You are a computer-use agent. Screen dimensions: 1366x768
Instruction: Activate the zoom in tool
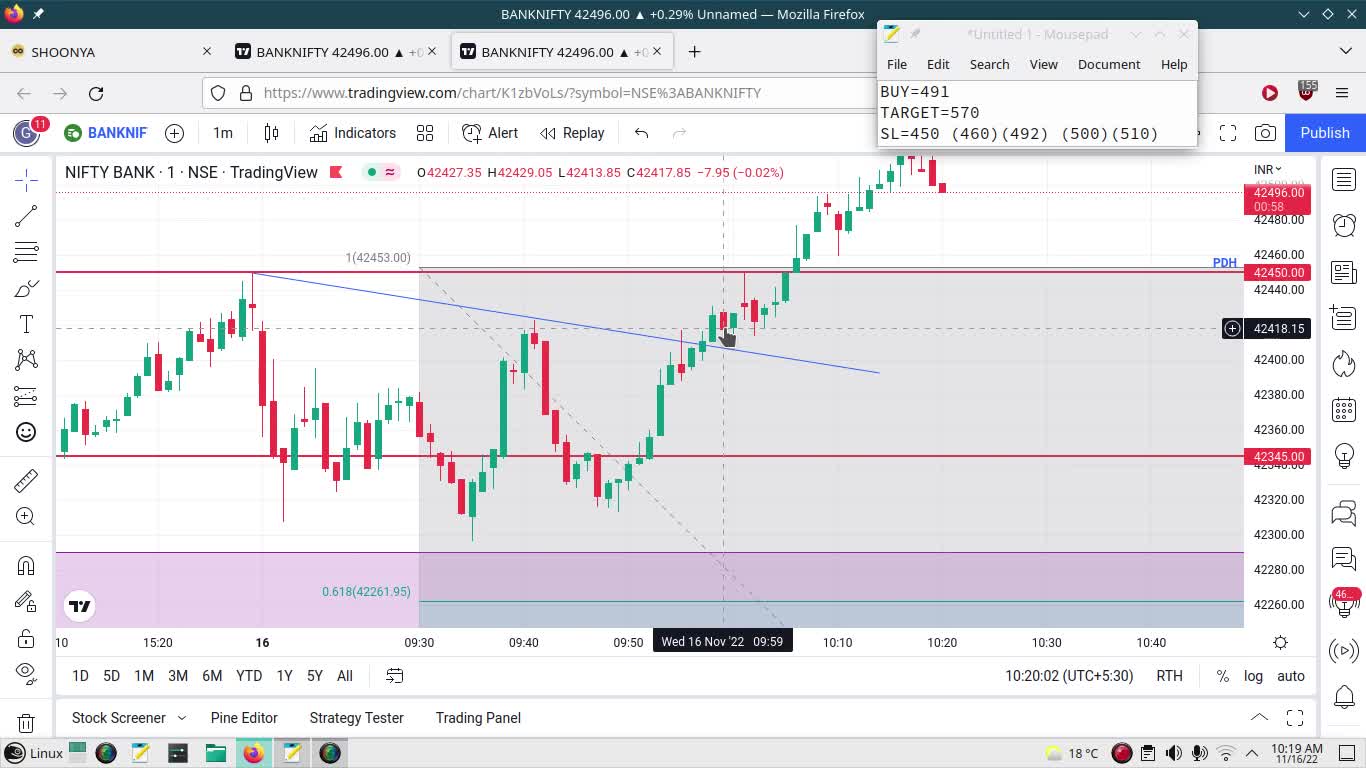point(26,517)
